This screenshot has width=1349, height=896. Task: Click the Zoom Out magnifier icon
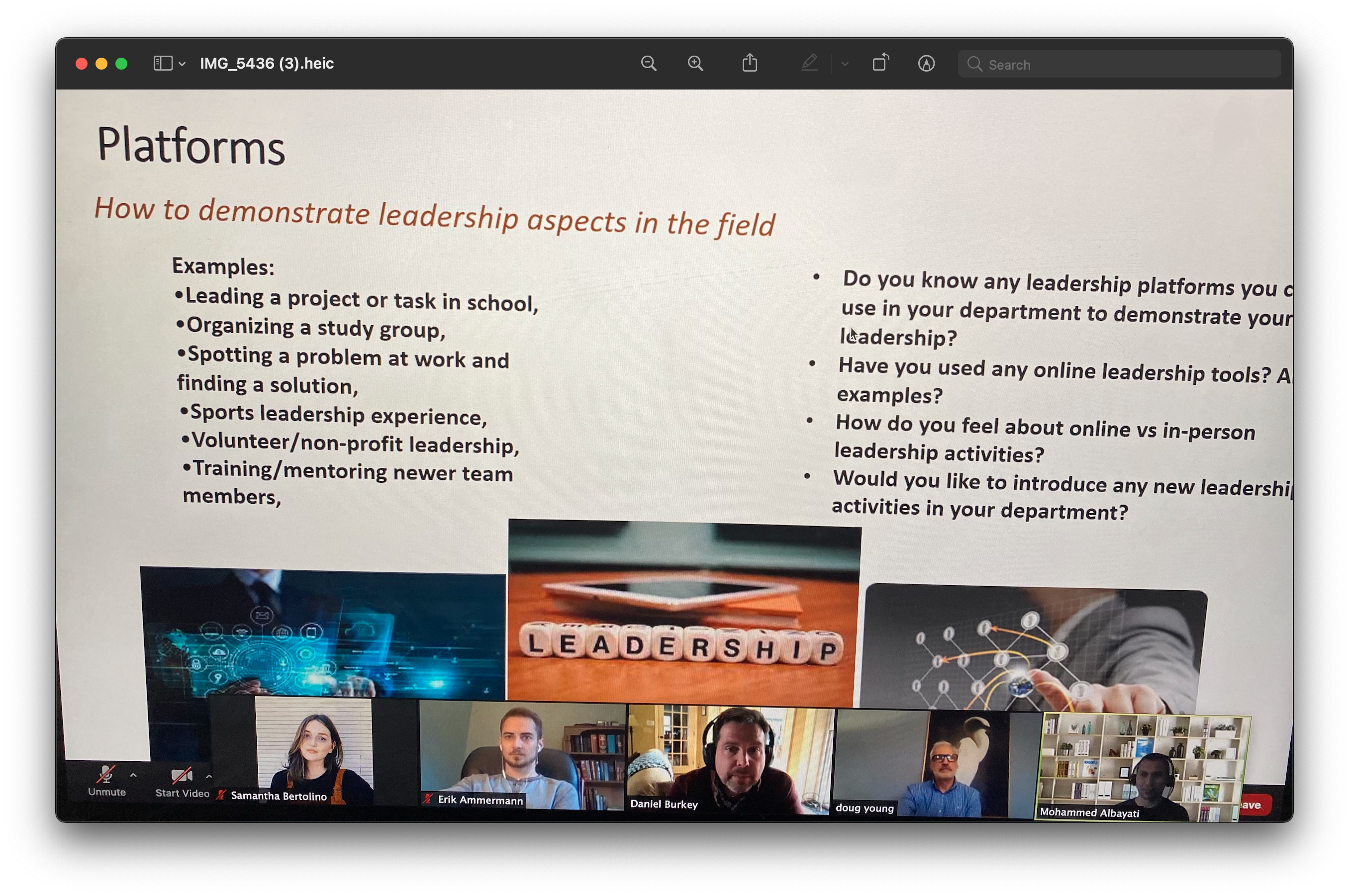(x=649, y=64)
